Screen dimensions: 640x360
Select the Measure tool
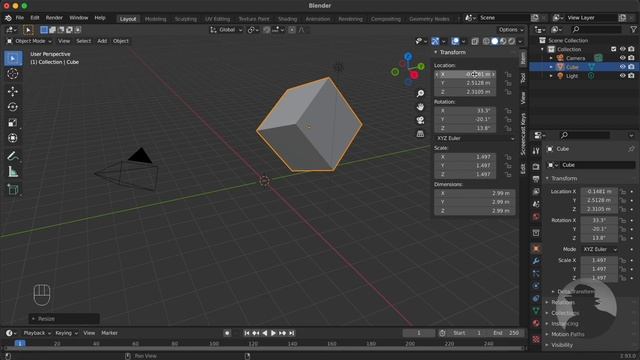pyautogui.click(x=13, y=172)
